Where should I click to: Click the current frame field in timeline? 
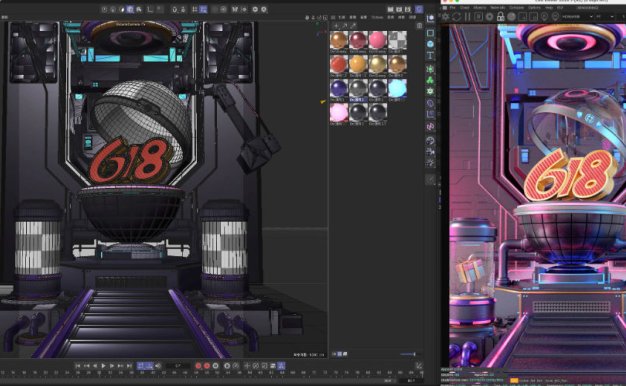coord(178,366)
